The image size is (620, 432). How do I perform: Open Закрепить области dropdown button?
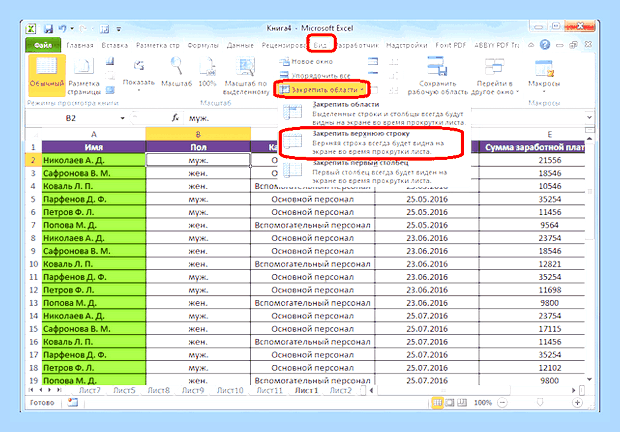(323, 90)
